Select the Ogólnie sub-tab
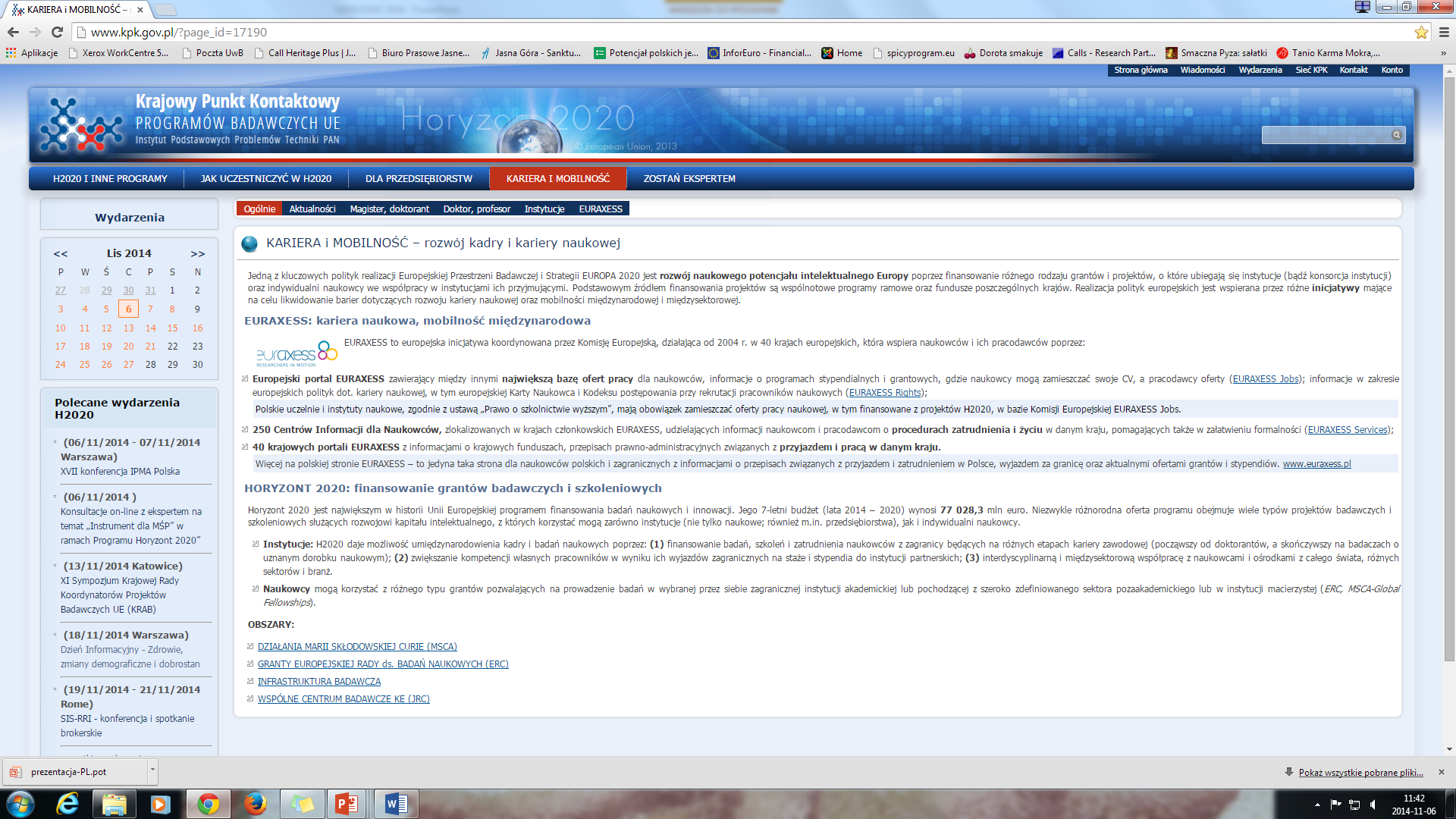This screenshot has width=1456, height=819. pyautogui.click(x=259, y=209)
